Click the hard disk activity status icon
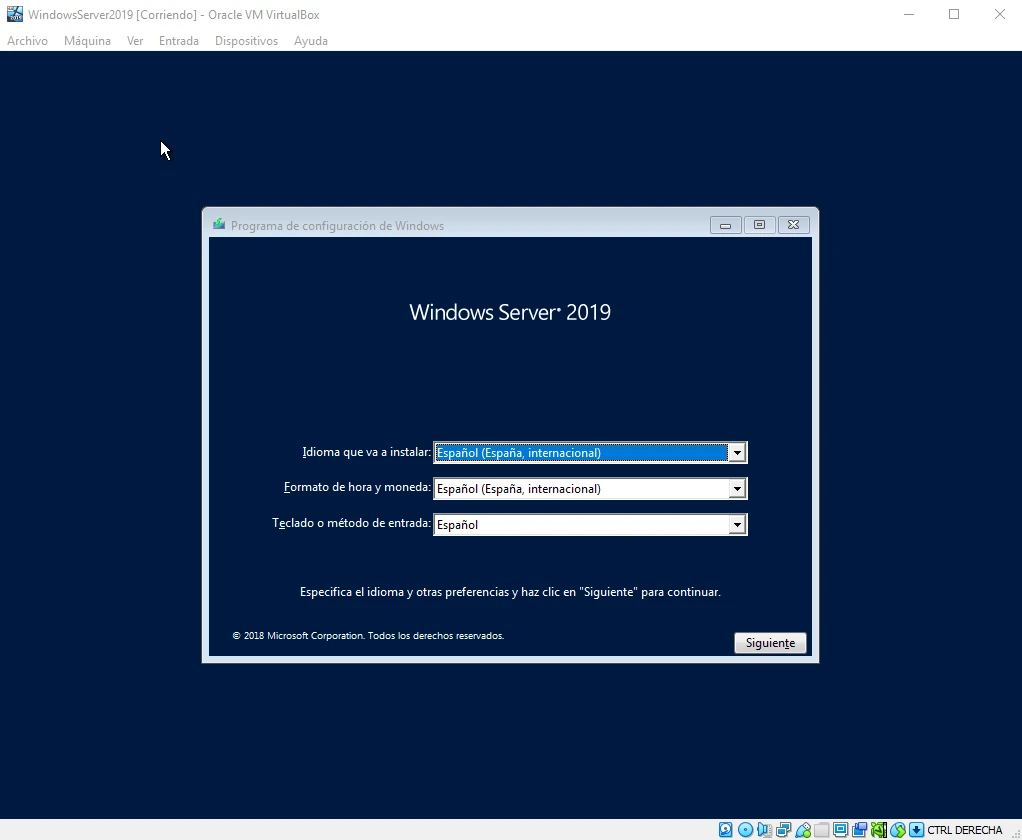The height and width of the screenshot is (840, 1022). (x=725, y=830)
